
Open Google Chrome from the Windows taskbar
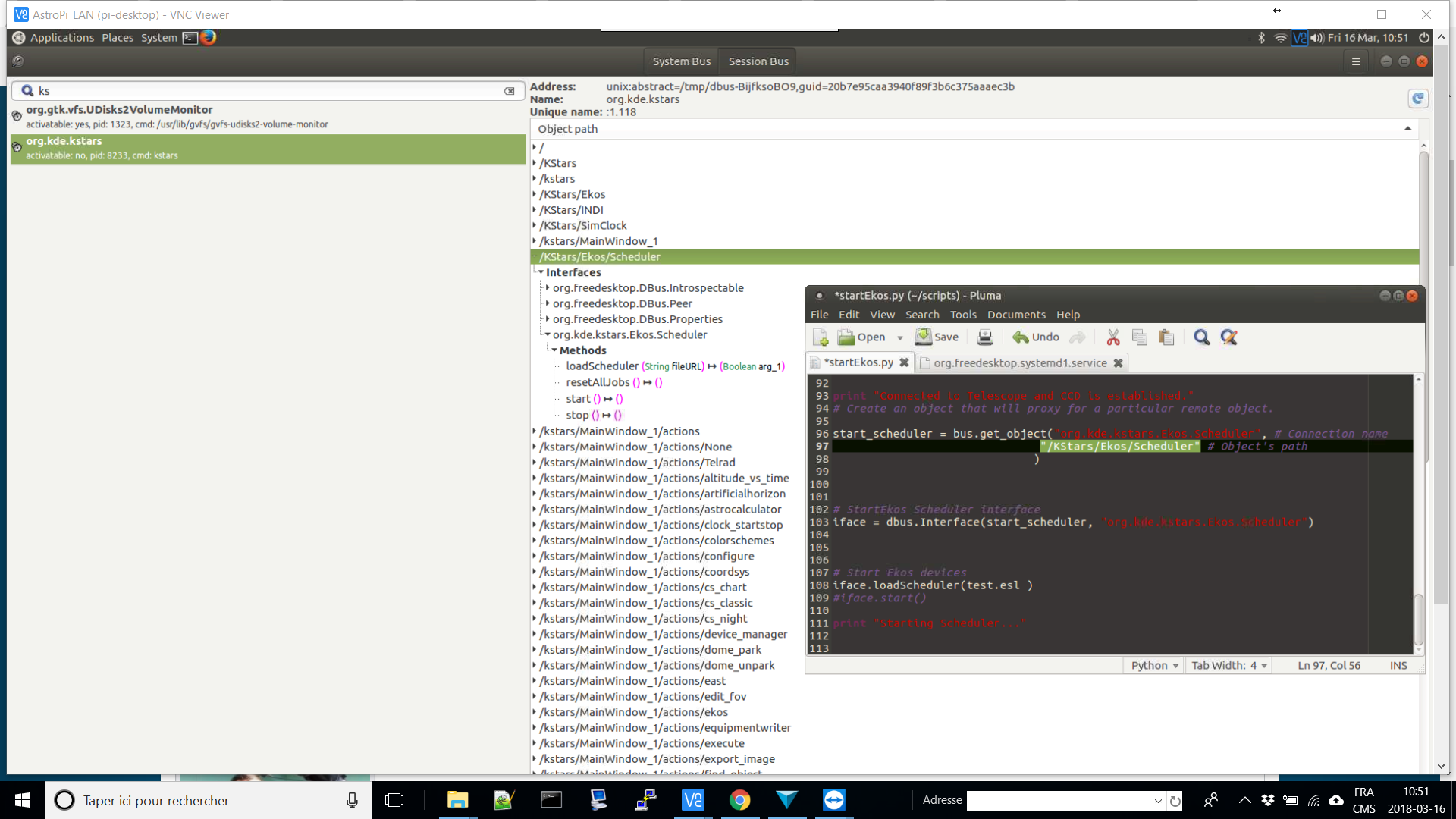740,800
